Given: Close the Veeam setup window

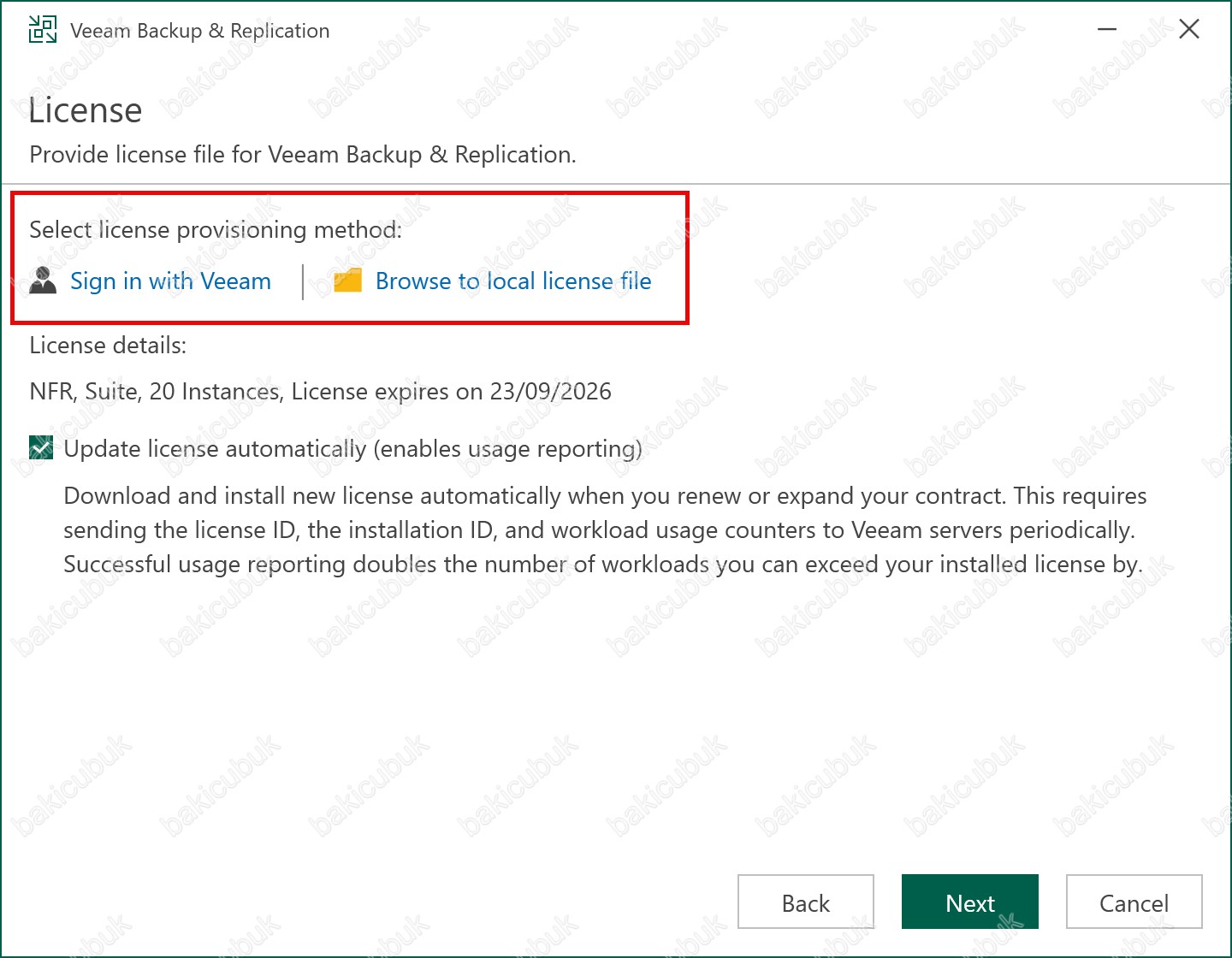Looking at the screenshot, I should pyautogui.click(x=1188, y=30).
